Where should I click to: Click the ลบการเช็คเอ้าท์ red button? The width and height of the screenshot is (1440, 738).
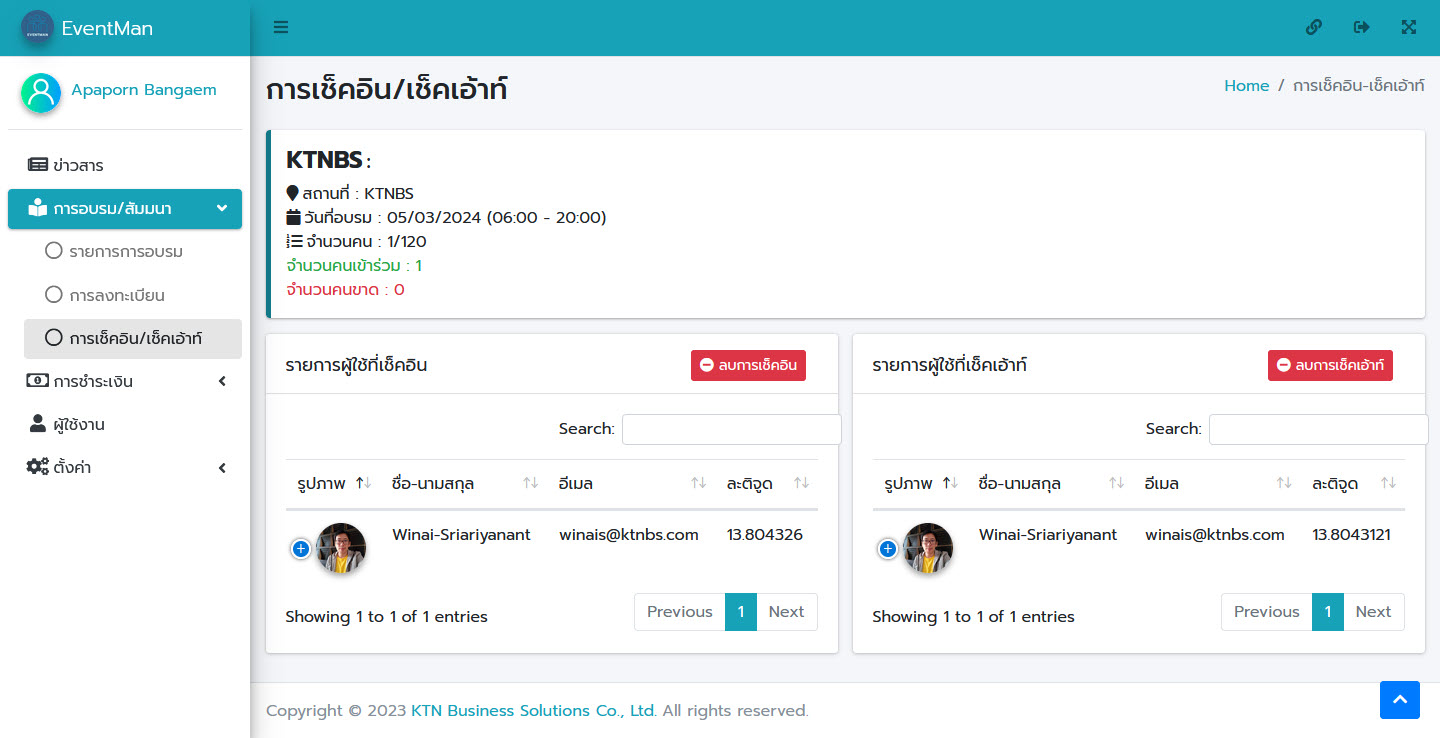coord(1330,366)
